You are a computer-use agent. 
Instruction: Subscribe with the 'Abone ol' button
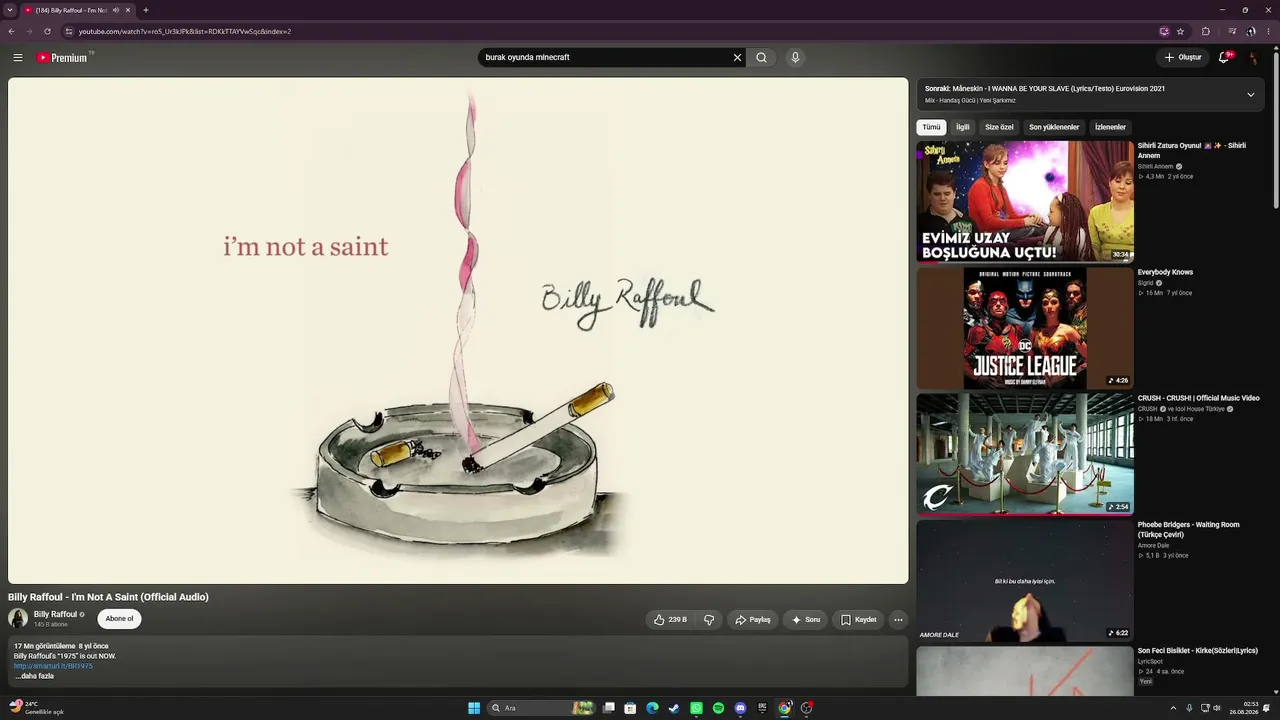[119, 619]
